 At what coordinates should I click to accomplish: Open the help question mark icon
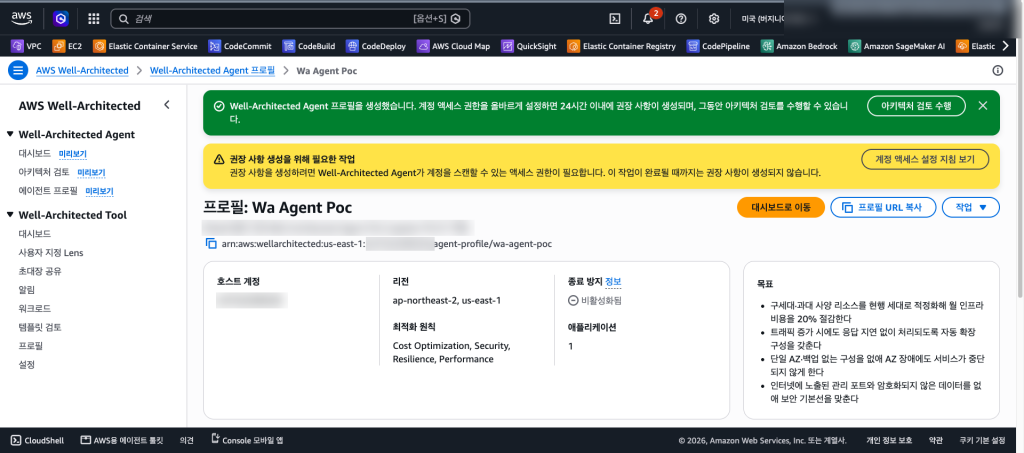[681, 19]
